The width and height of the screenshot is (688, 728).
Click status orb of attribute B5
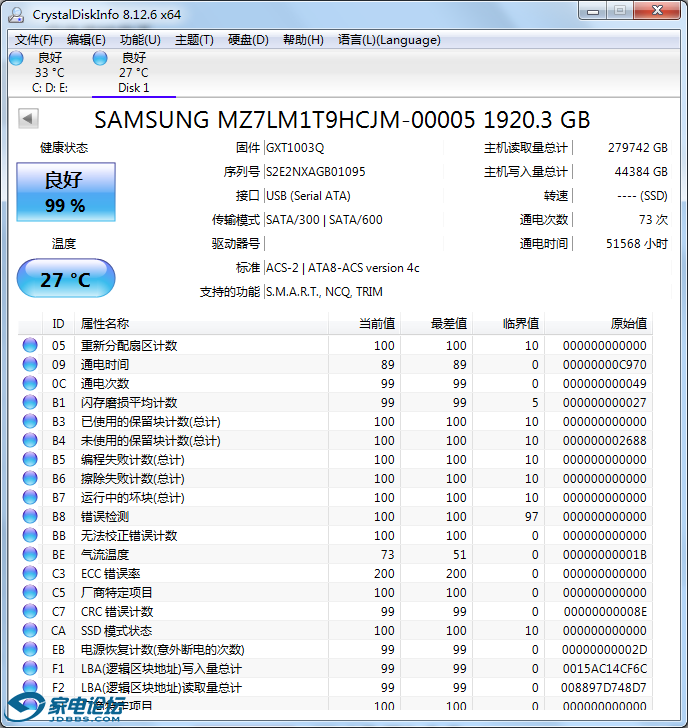pyautogui.click(x=30, y=459)
